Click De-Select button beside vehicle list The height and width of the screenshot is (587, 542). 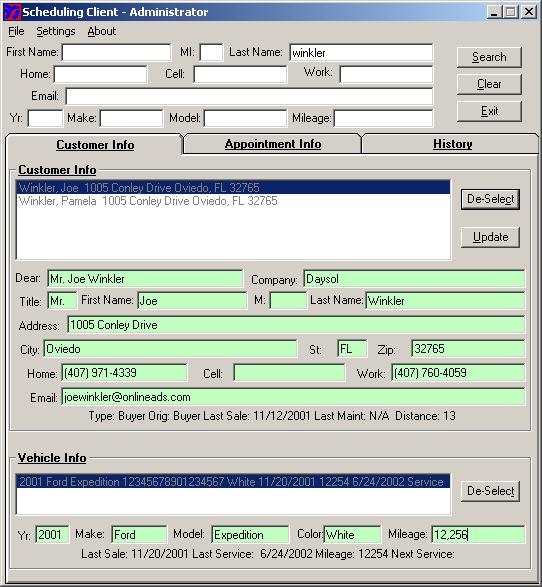tap(490, 491)
